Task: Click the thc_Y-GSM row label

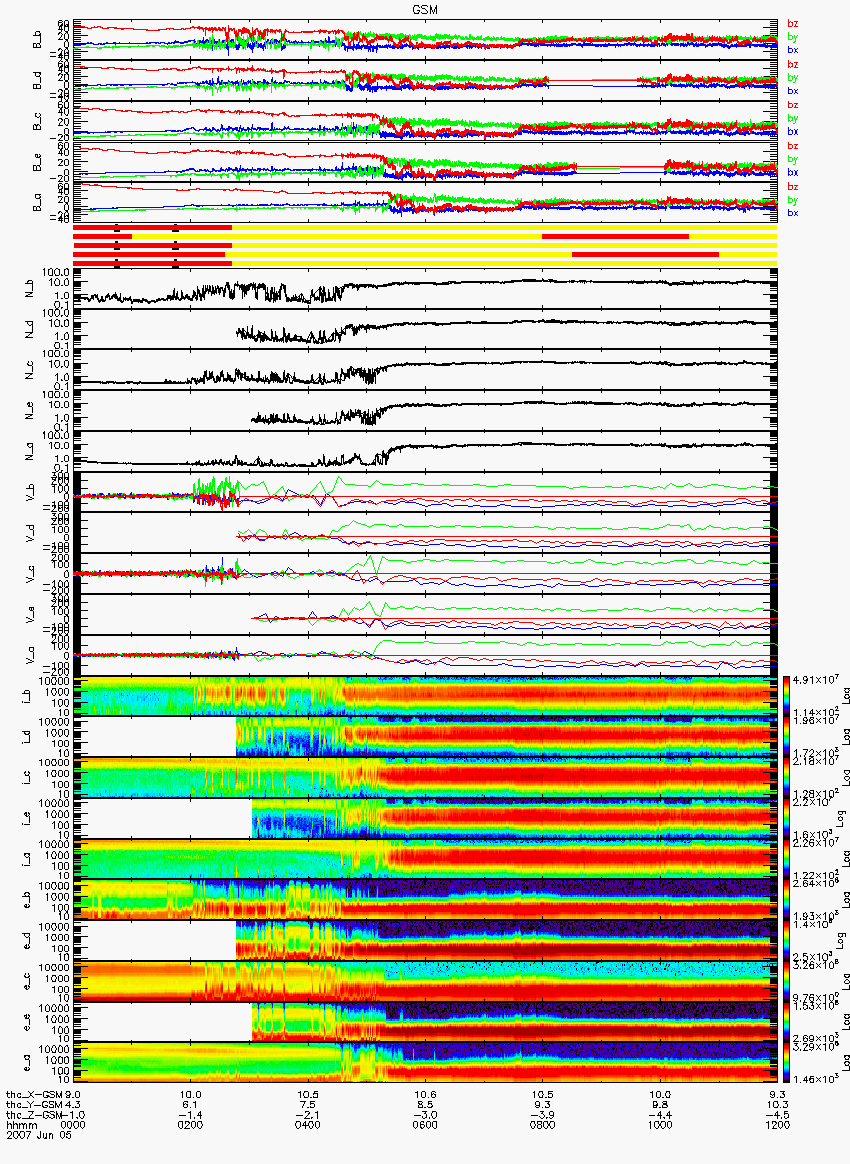Action: (x=35, y=1105)
